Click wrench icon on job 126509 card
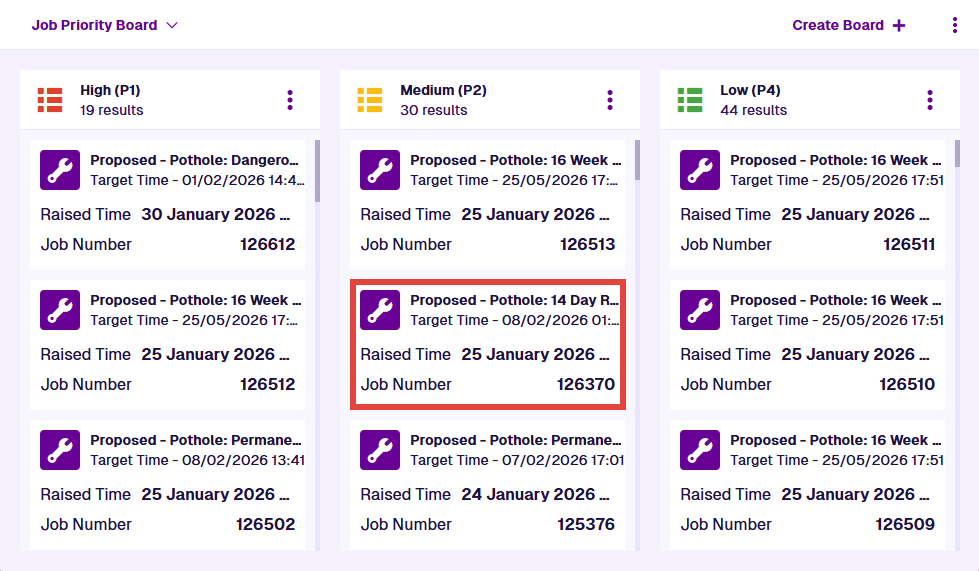 click(x=699, y=450)
